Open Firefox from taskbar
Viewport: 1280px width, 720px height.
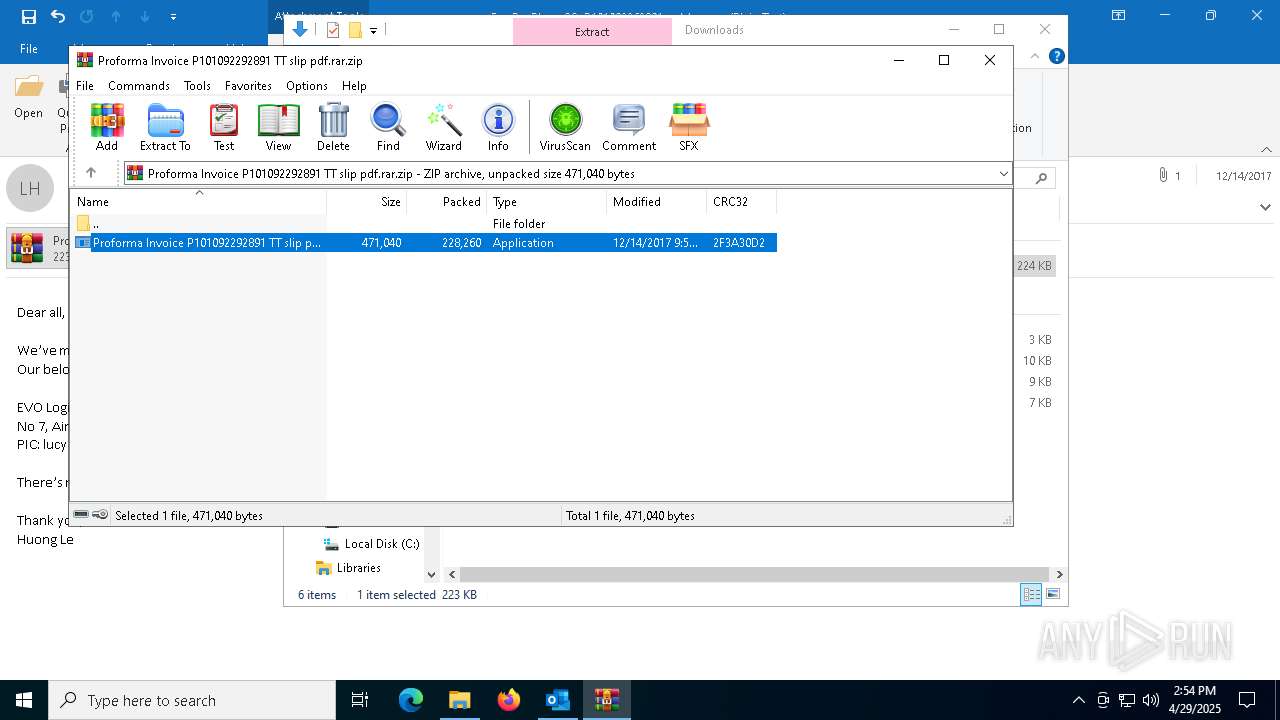[508, 700]
